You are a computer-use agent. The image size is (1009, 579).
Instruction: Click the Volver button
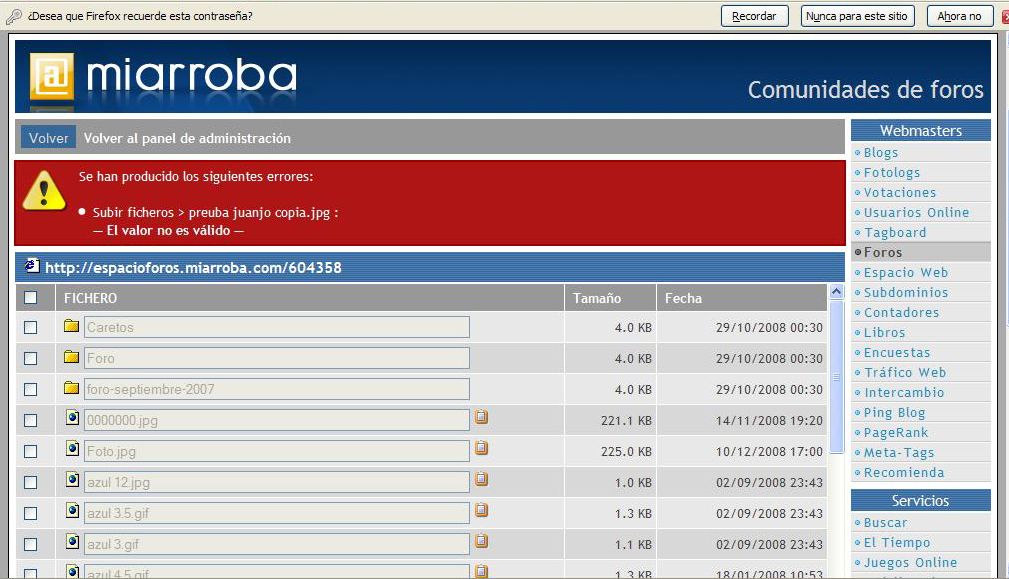pos(48,138)
